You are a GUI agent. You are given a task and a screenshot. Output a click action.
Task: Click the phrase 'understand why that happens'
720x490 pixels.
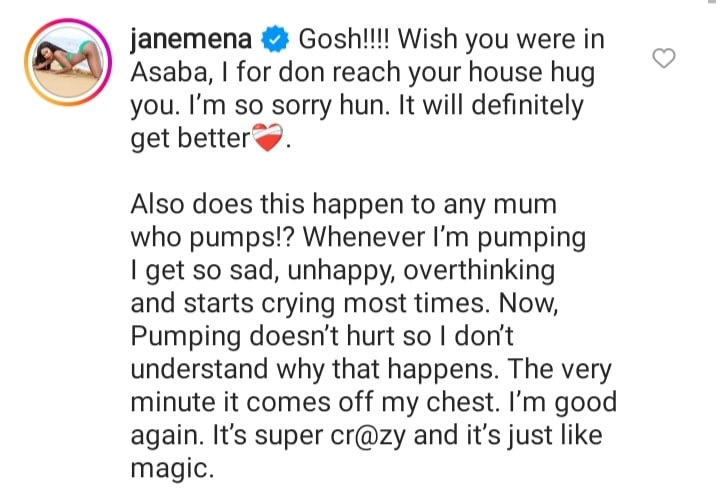coord(310,371)
